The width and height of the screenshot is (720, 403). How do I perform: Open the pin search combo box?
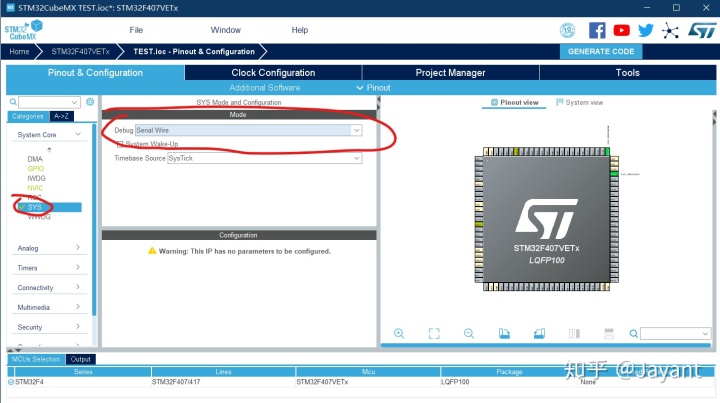point(675,334)
